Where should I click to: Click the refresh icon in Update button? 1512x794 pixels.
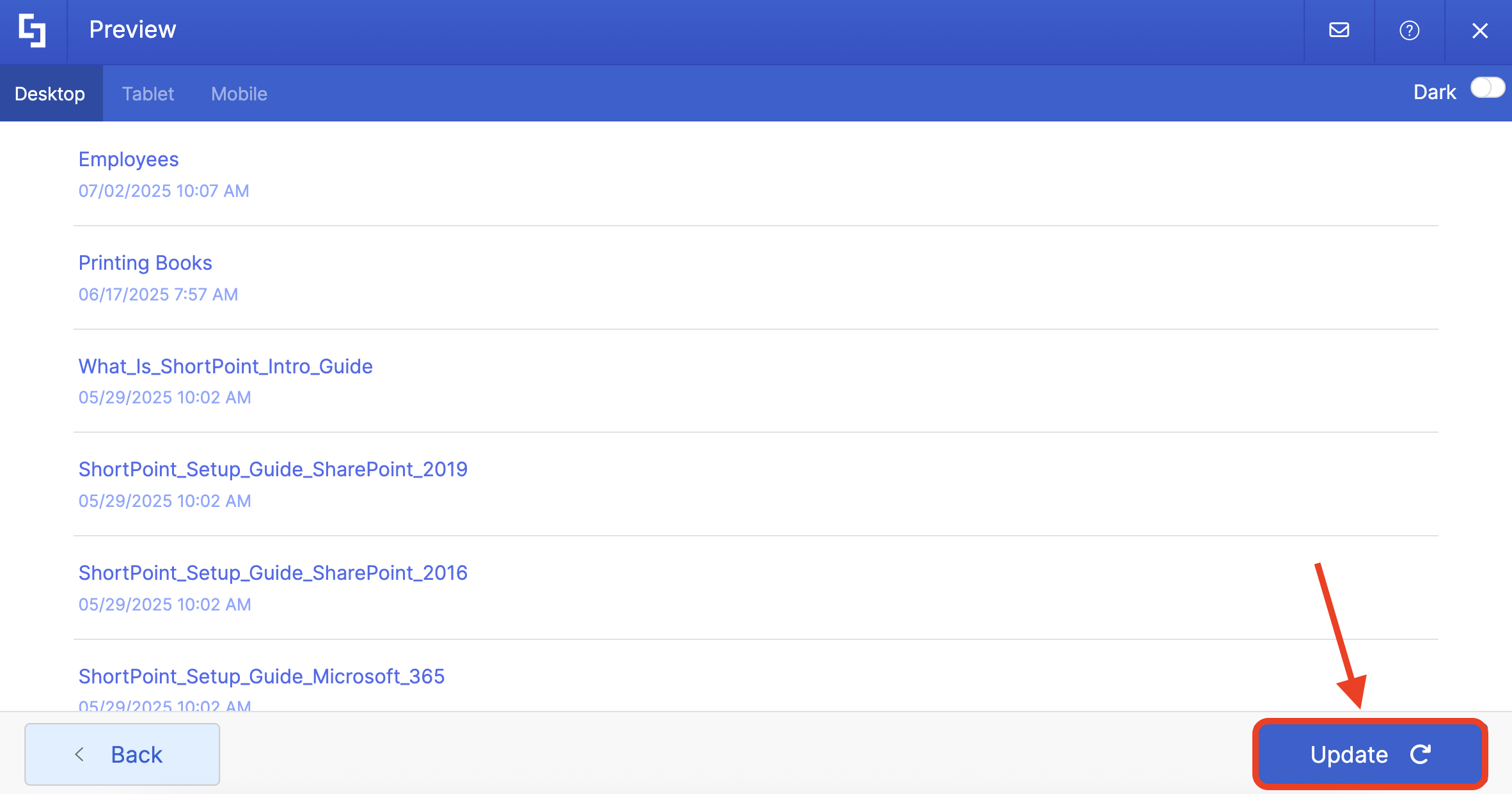1421,754
